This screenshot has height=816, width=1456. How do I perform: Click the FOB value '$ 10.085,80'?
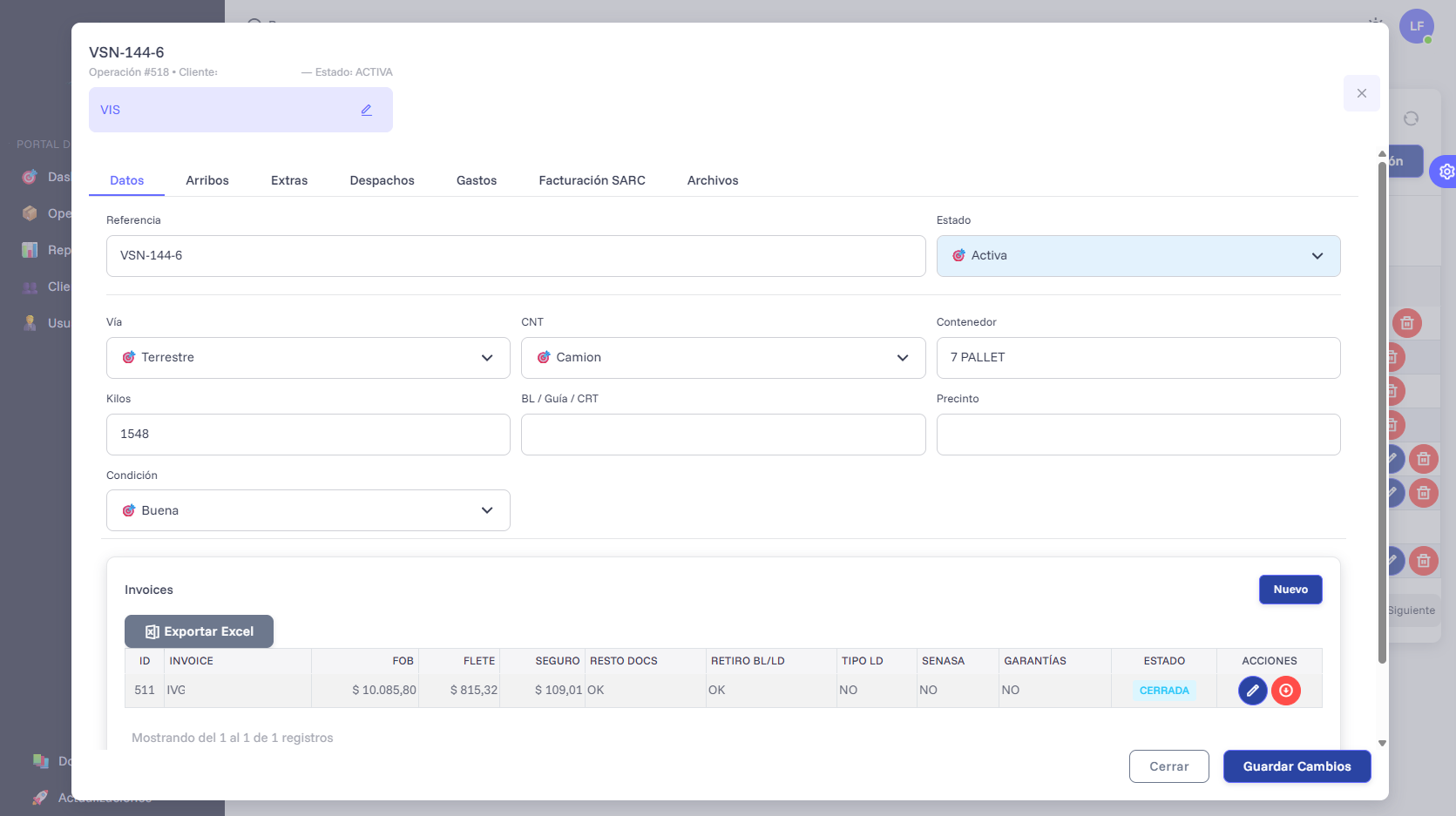click(x=384, y=690)
